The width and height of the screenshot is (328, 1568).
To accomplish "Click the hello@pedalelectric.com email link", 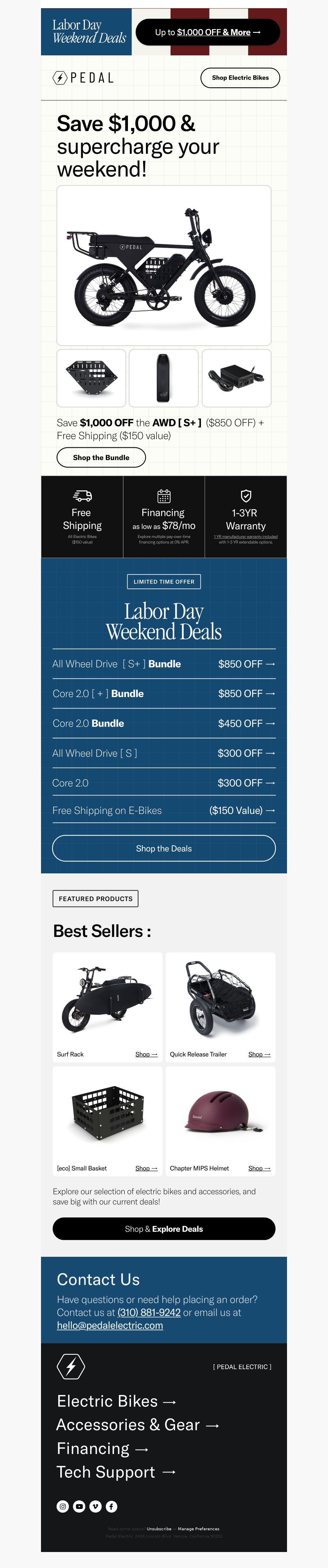I will tap(110, 1325).
